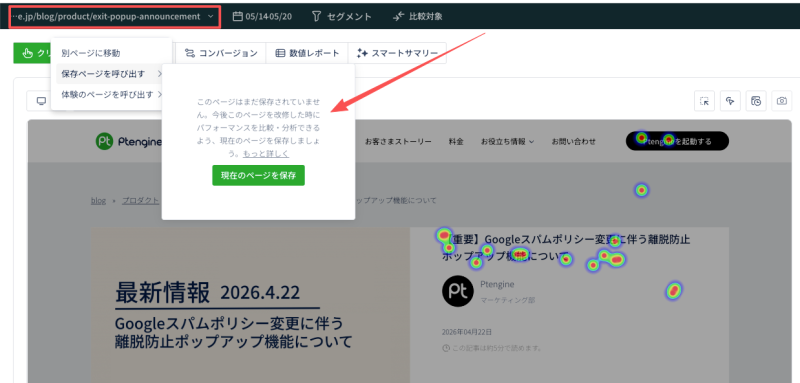This screenshot has width=800, height=383.
Task: Expand the page URL dropdown
Action: coord(115,16)
